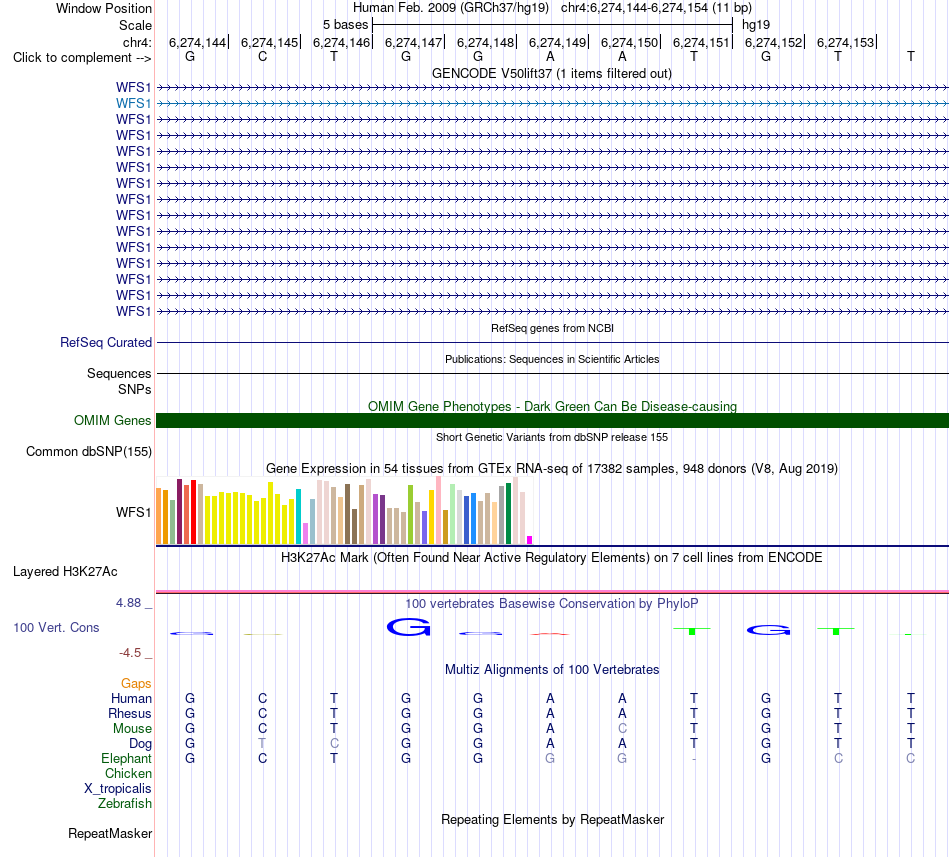Click the 'Publications: Sequences in Scientific Articles' title
Viewport: 950px width, 857px height.
pyautogui.click(x=552, y=359)
